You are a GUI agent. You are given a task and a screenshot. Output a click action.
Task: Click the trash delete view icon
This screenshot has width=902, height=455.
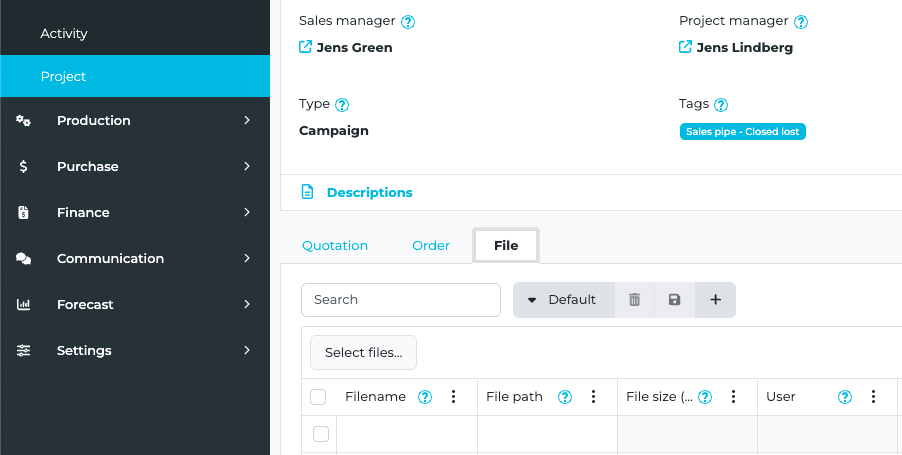point(634,300)
